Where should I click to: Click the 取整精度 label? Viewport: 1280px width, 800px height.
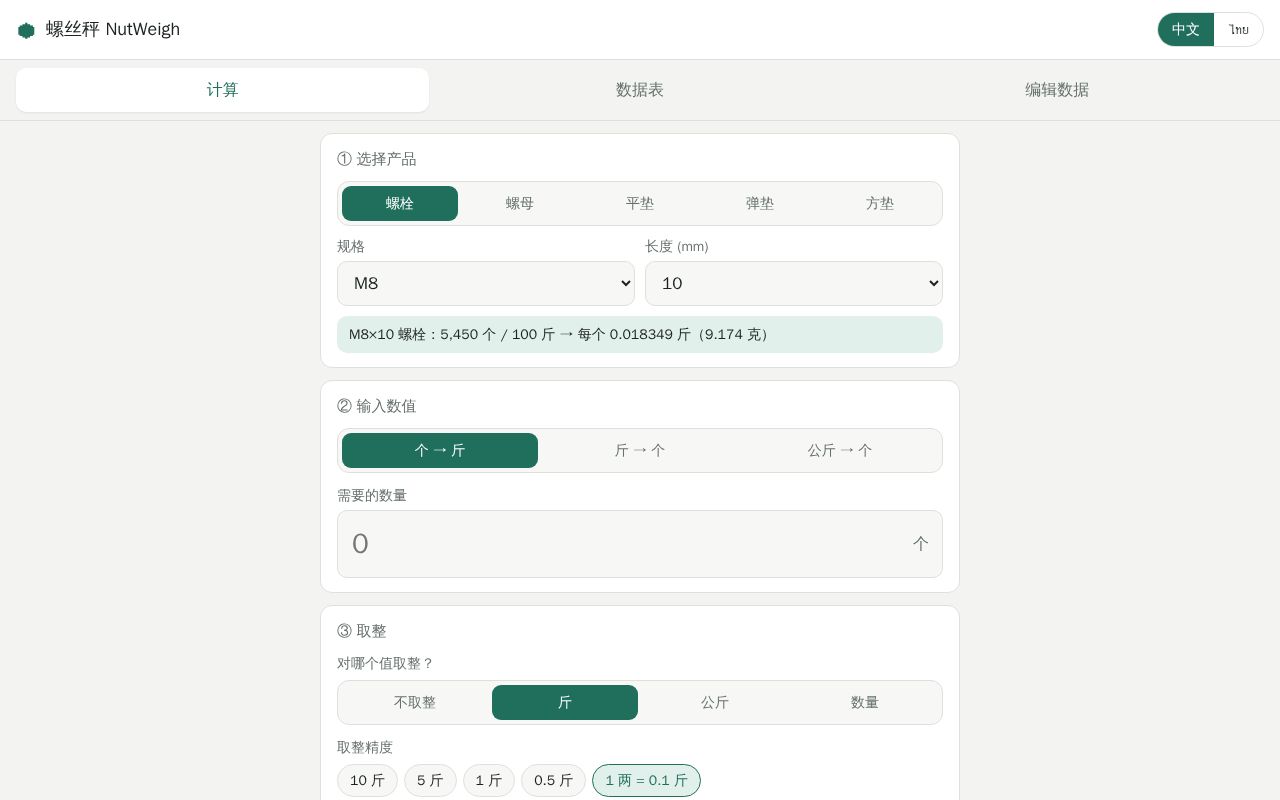coord(365,747)
